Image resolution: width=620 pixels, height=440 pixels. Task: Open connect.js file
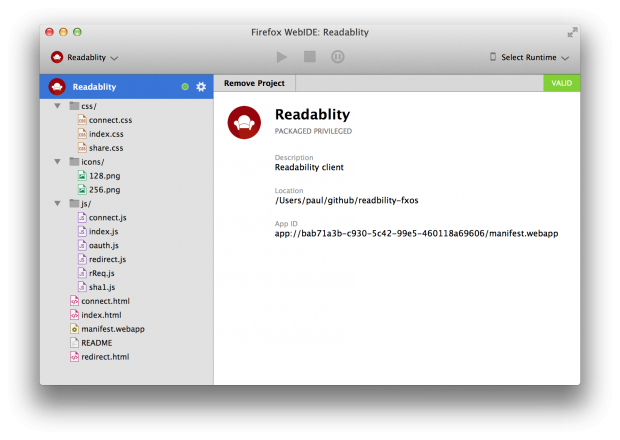[x=108, y=218]
